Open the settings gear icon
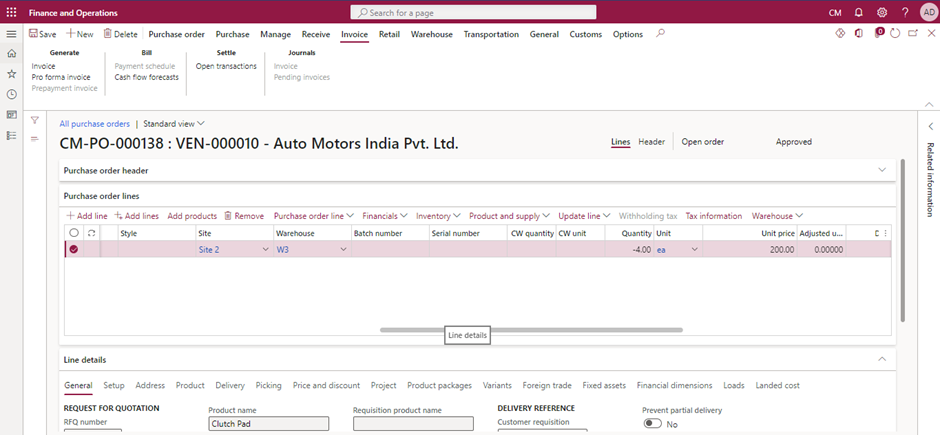Screen dimensions: 940x435 click(x=882, y=13)
